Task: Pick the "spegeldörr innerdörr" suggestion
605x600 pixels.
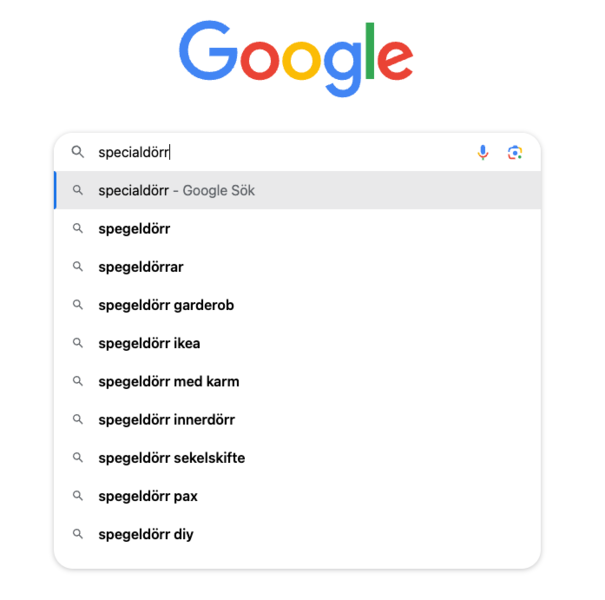Action: click(x=167, y=420)
